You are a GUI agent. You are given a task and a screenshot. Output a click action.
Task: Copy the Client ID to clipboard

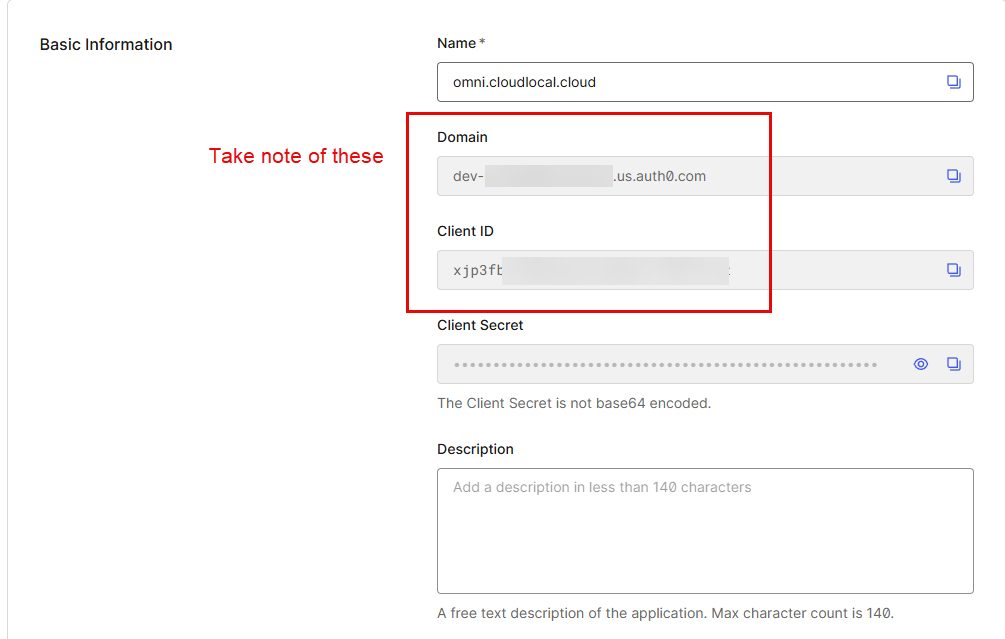pos(953,270)
